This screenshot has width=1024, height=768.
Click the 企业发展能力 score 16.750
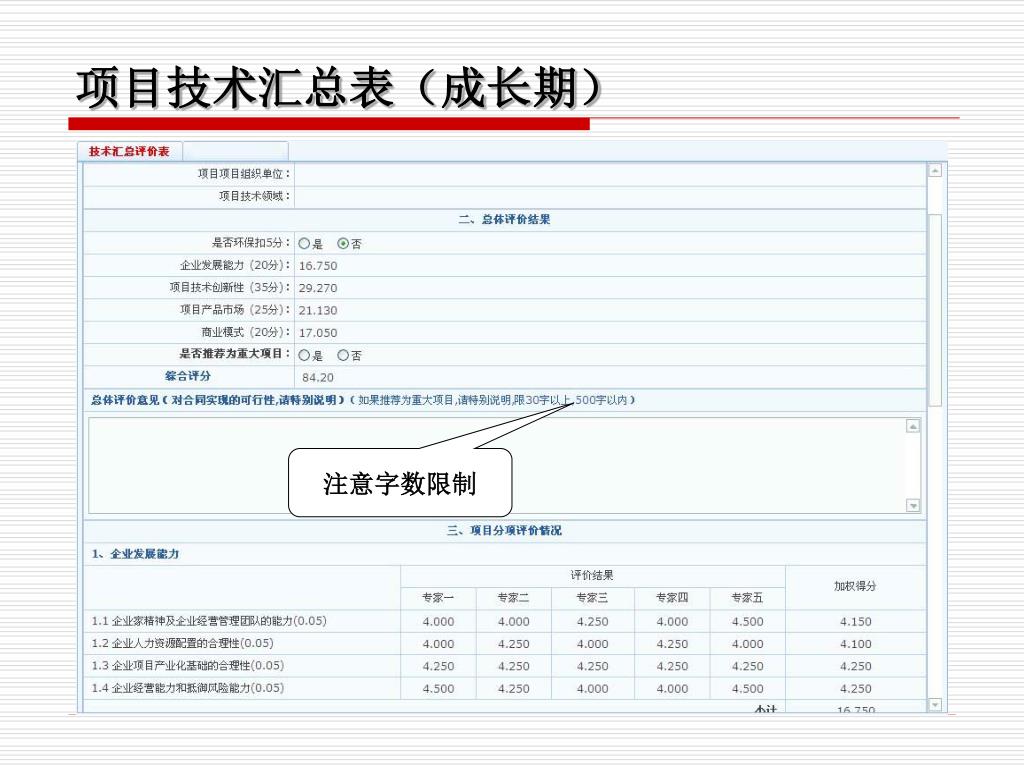pyautogui.click(x=318, y=266)
